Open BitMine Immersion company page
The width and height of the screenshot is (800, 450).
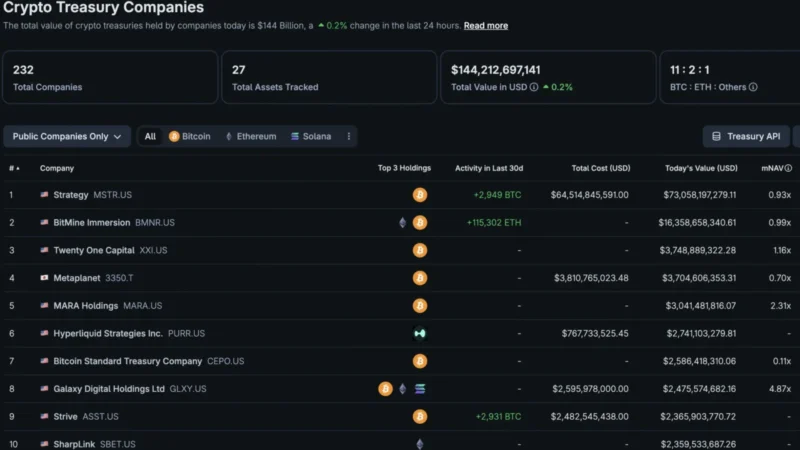pos(92,222)
